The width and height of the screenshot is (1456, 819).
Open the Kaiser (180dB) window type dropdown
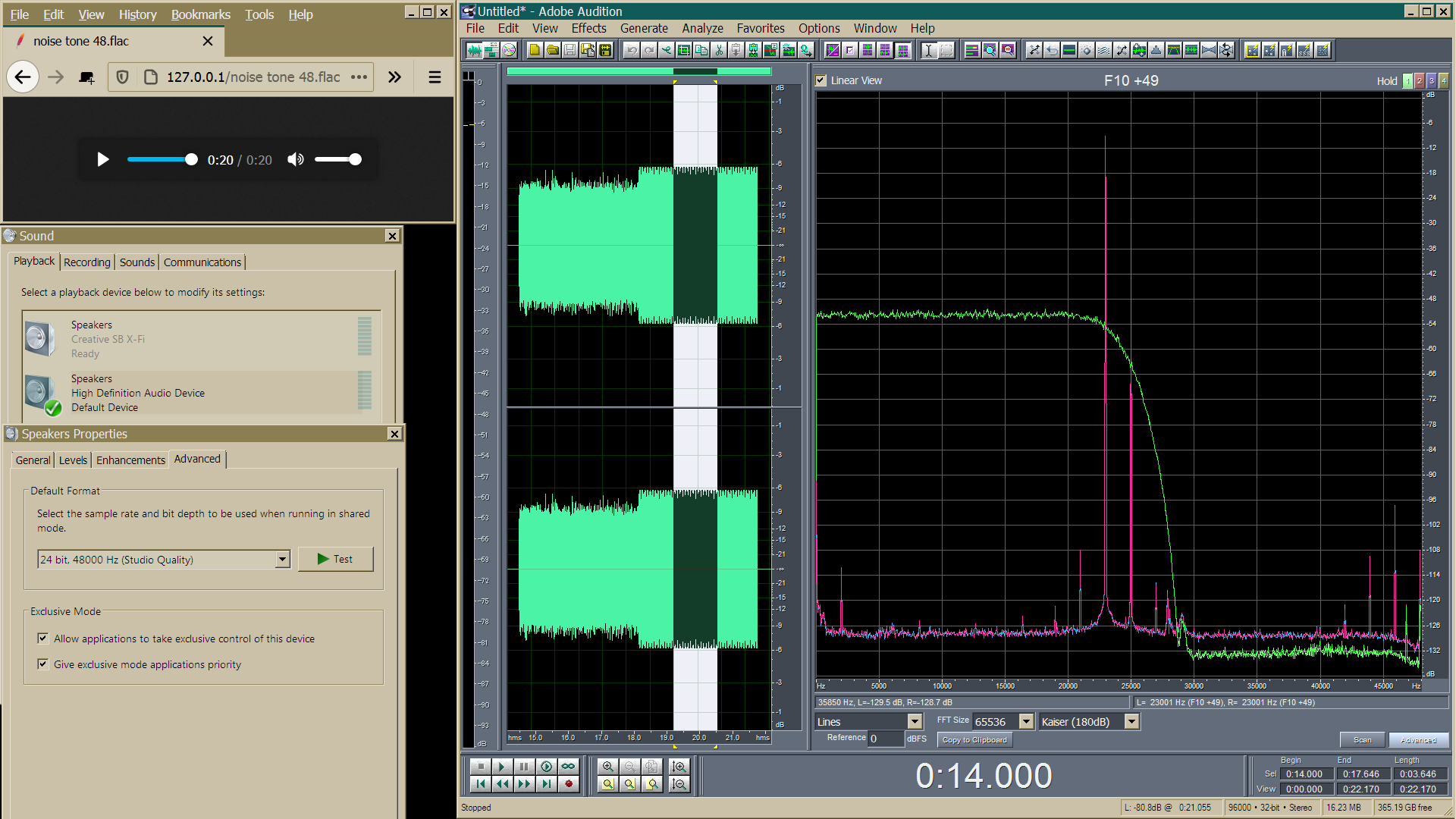(1131, 722)
